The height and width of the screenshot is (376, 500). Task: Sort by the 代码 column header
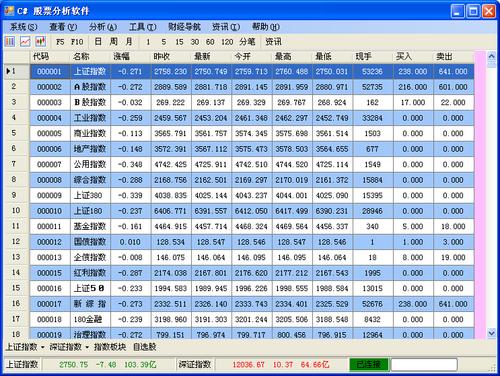(50, 57)
